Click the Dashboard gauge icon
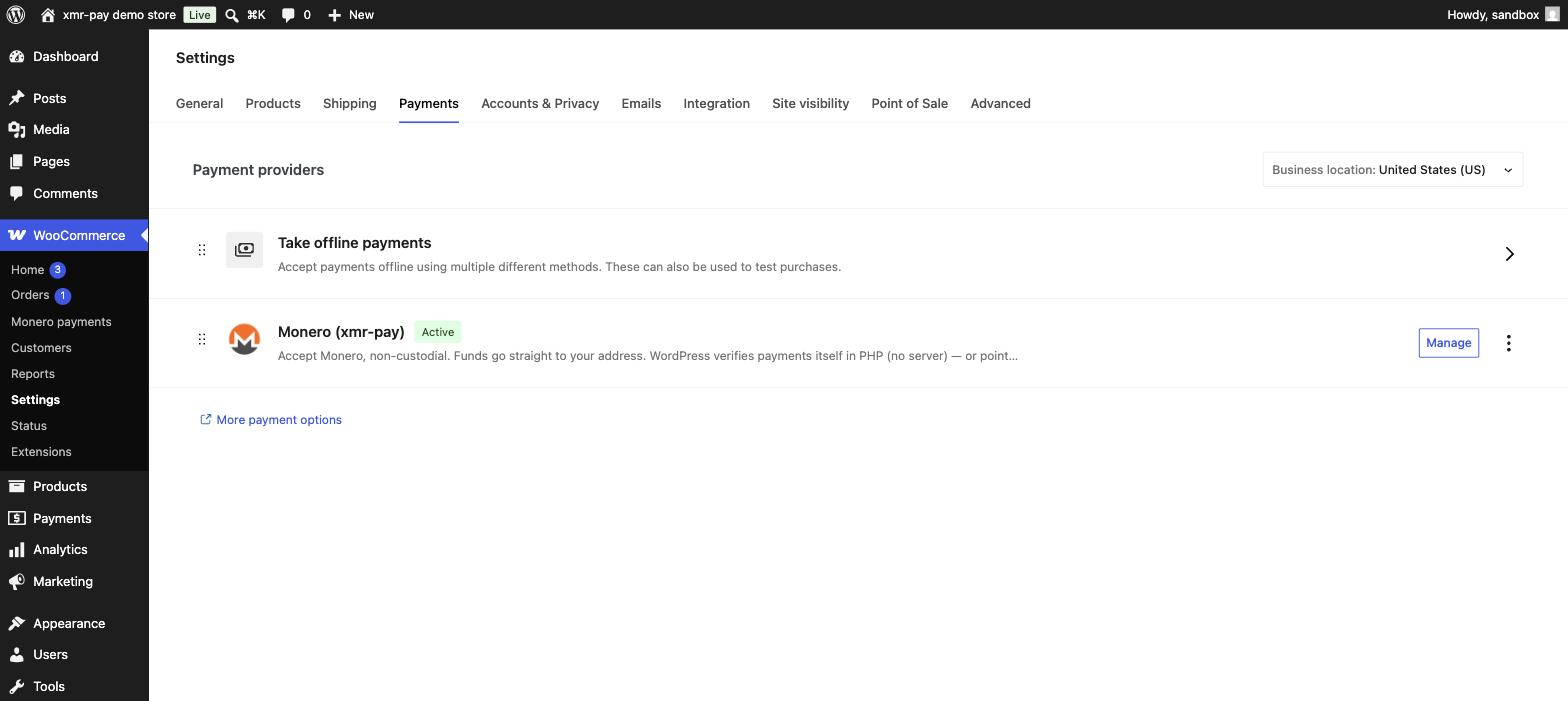This screenshot has height=701, width=1568. tap(17, 57)
